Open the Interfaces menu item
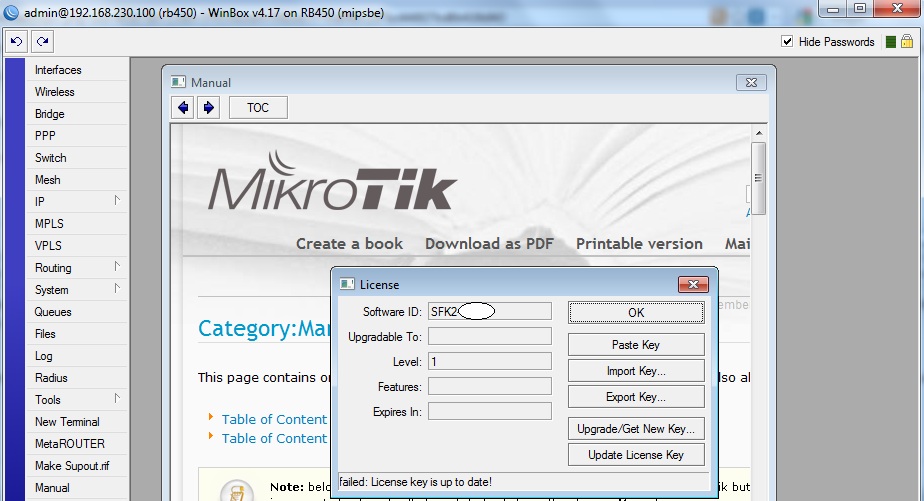 [x=77, y=70]
